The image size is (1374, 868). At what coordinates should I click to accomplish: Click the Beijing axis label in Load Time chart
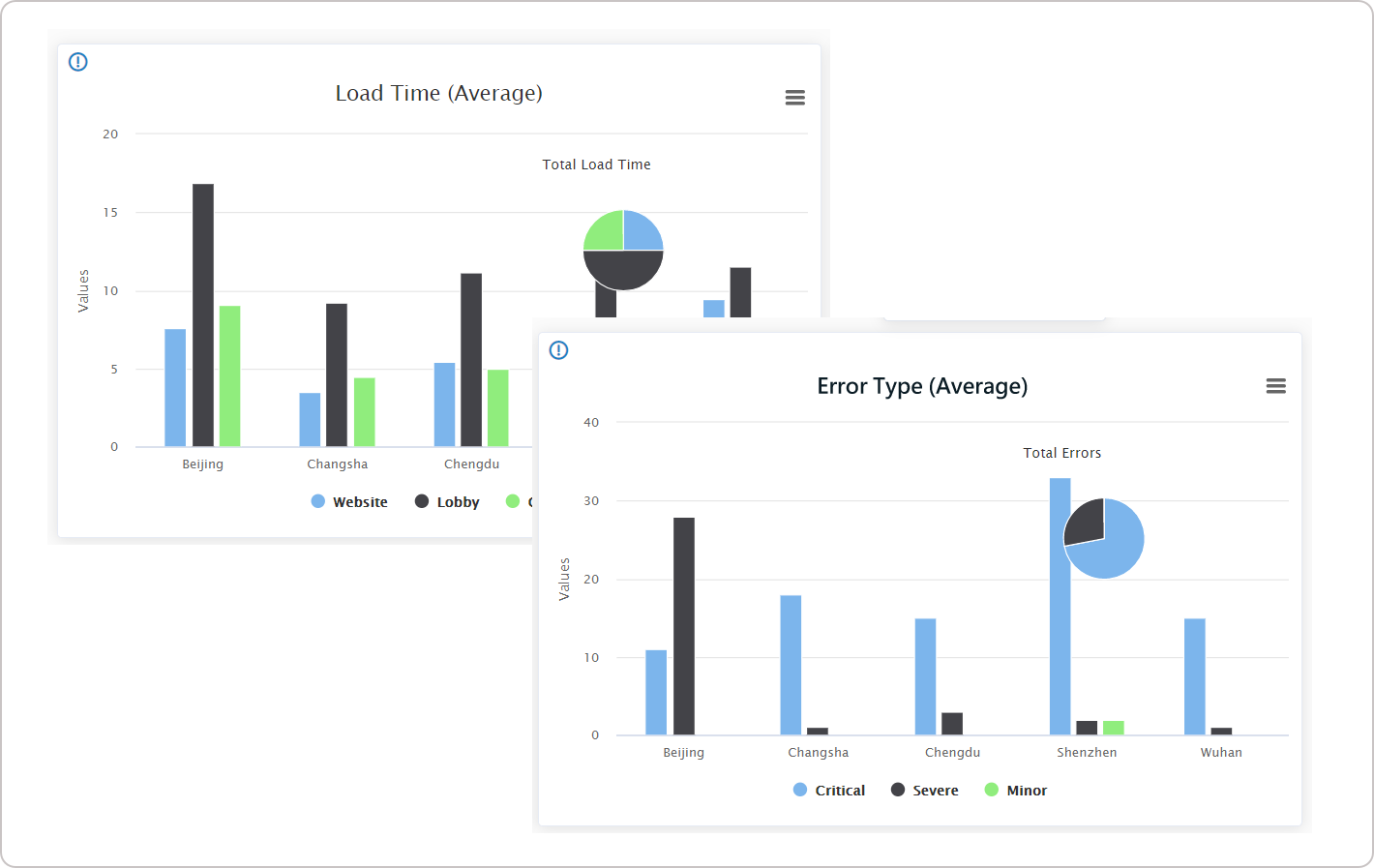(203, 464)
